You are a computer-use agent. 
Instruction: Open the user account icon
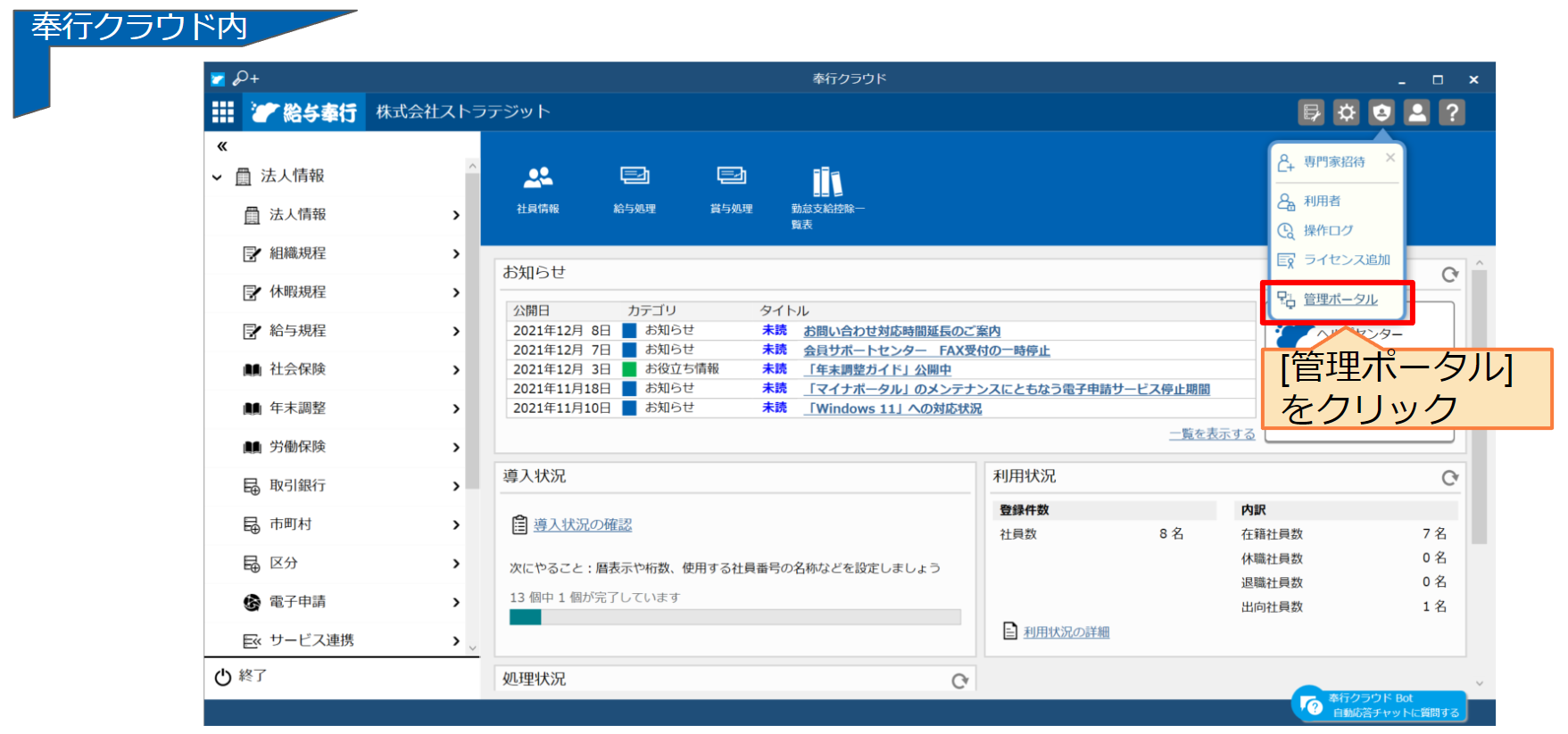coord(1417,112)
